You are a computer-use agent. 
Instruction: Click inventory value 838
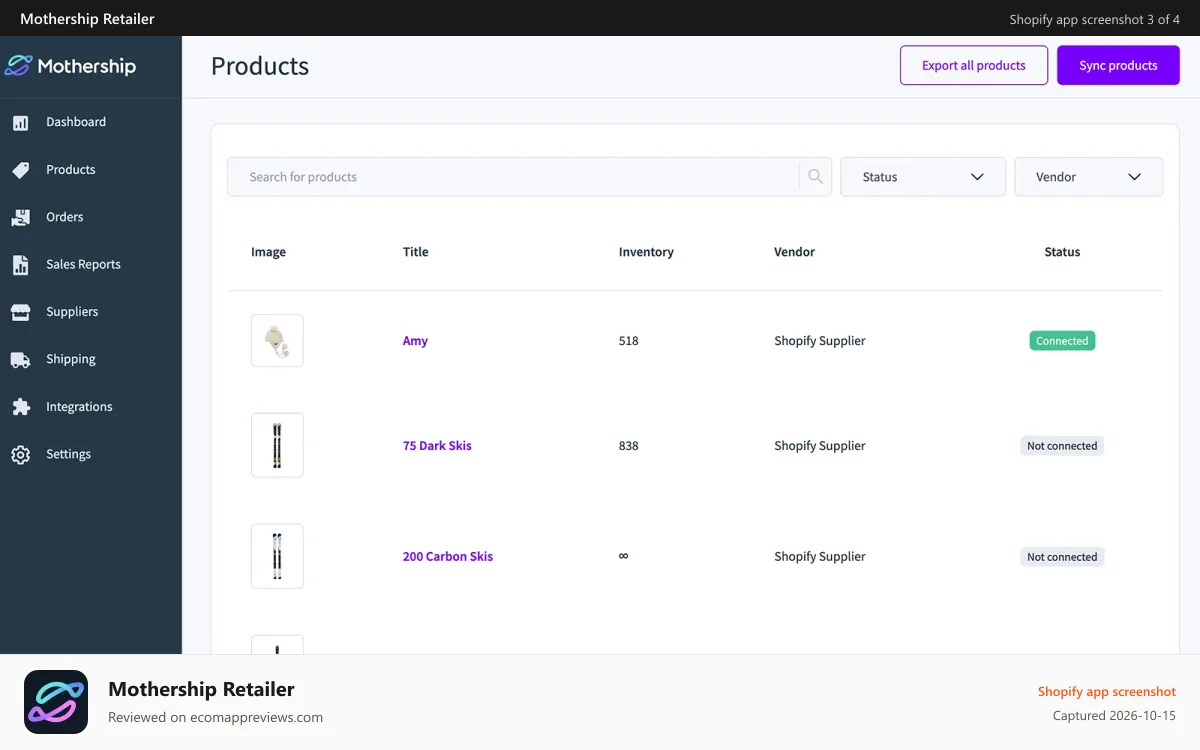(628, 446)
